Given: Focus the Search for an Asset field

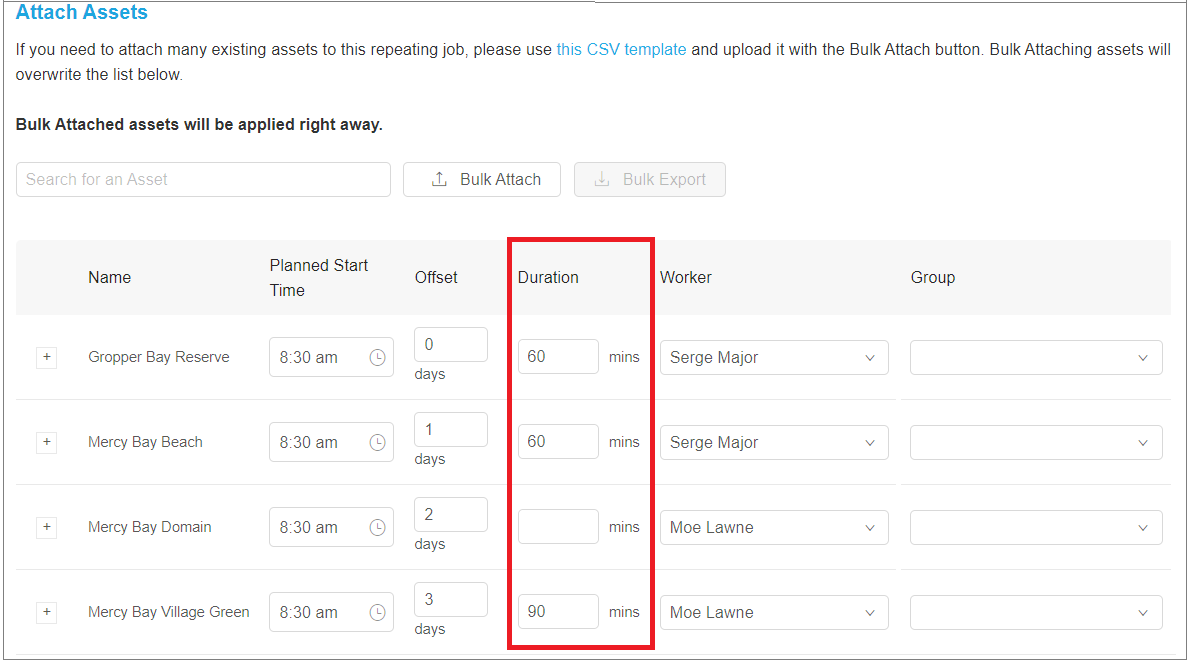Looking at the screenshot, I should (x=203, y=180).
